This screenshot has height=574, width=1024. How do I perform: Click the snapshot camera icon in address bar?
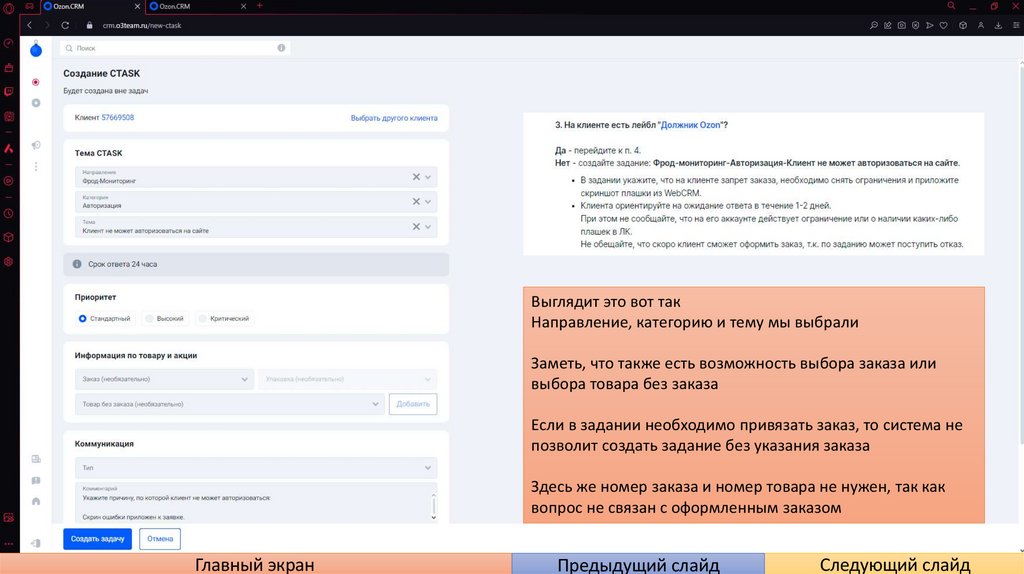pyautogui.click(x=901, y=25)
